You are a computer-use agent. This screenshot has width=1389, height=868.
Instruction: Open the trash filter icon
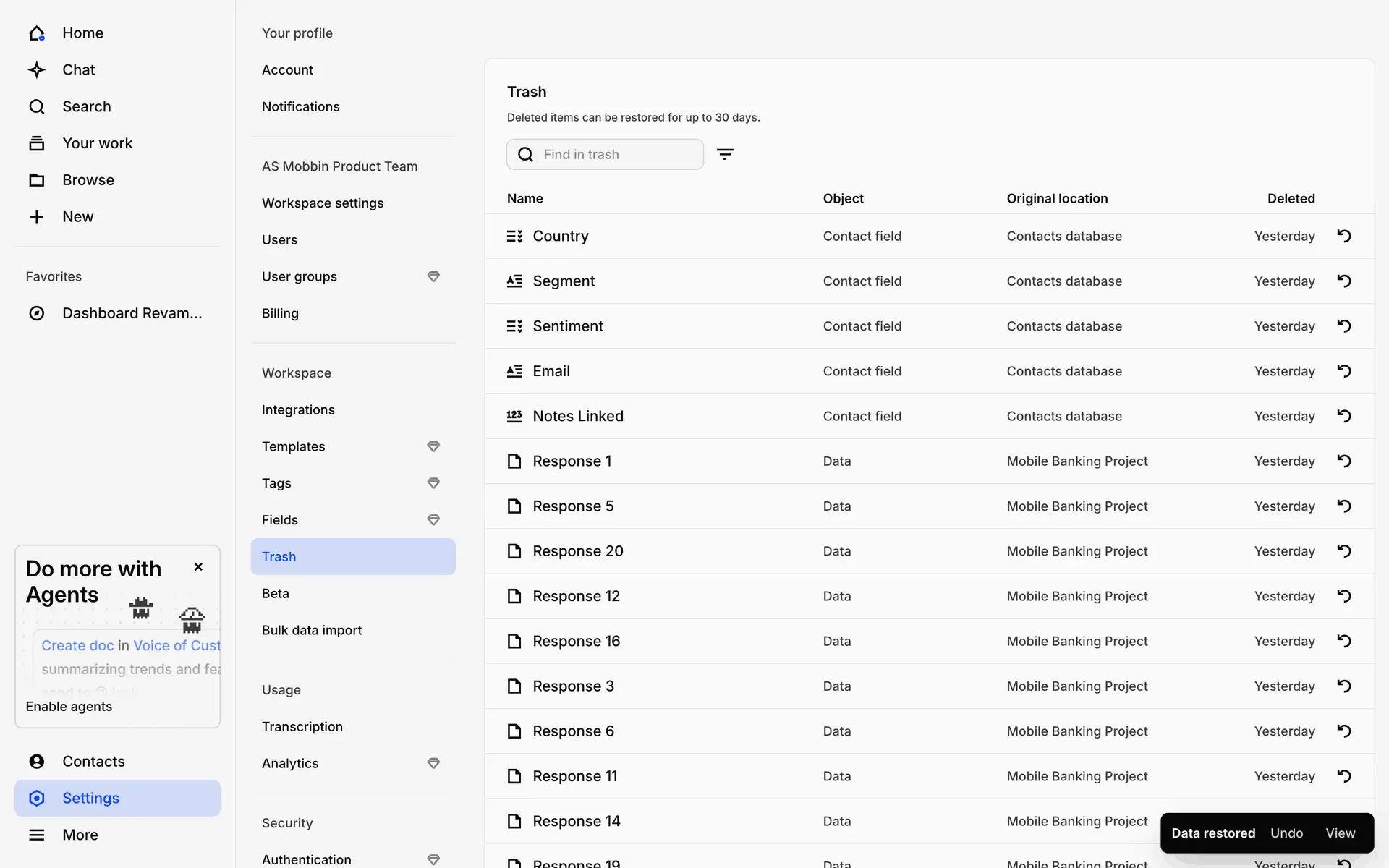725,154
